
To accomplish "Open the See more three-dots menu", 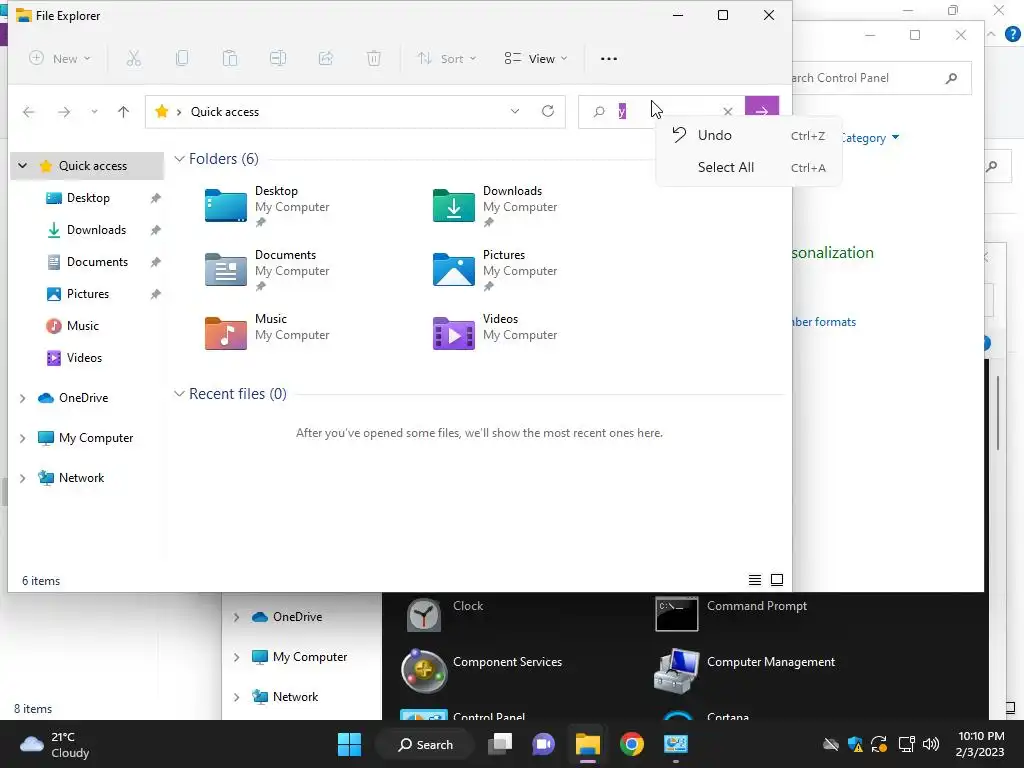I will coord(609,59).
